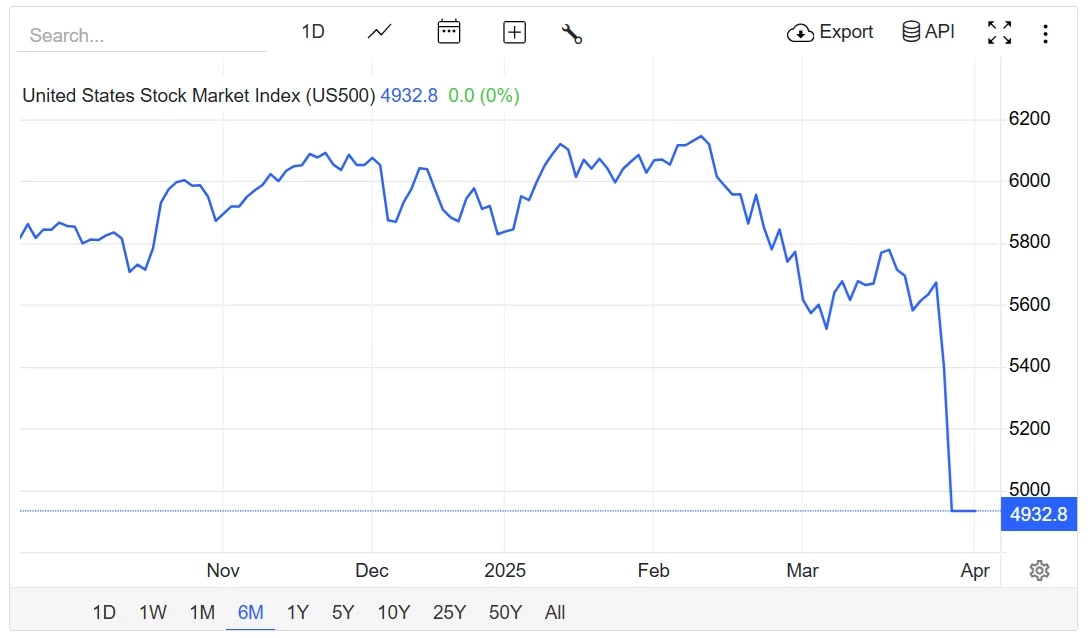Click the cloud Export icon
Image resolution: width=1088 pixels, height=638 pixels.
[801, 33]
